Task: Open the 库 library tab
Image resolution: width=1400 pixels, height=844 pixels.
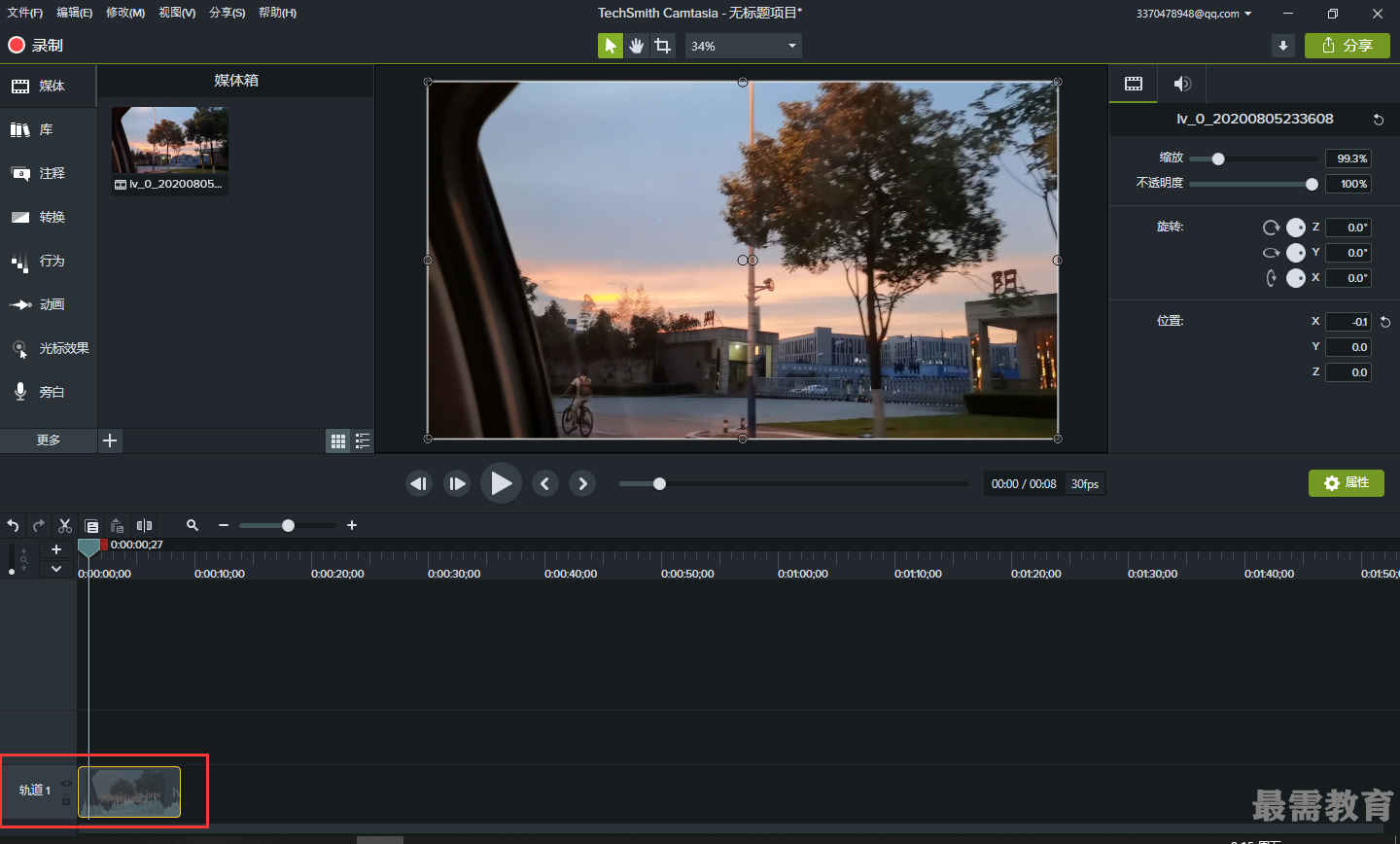Action: pyautogui.click(x=49, y=129)
